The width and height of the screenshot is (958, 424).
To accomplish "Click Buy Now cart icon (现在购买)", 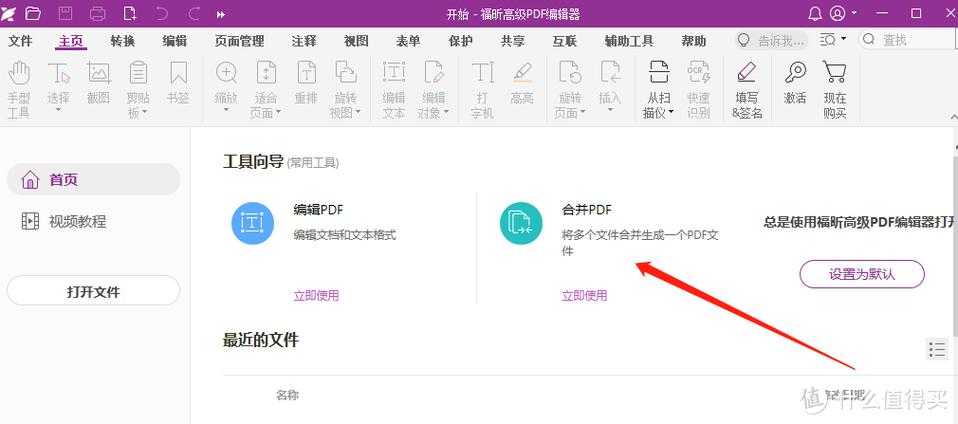I will tap(835, 89).
